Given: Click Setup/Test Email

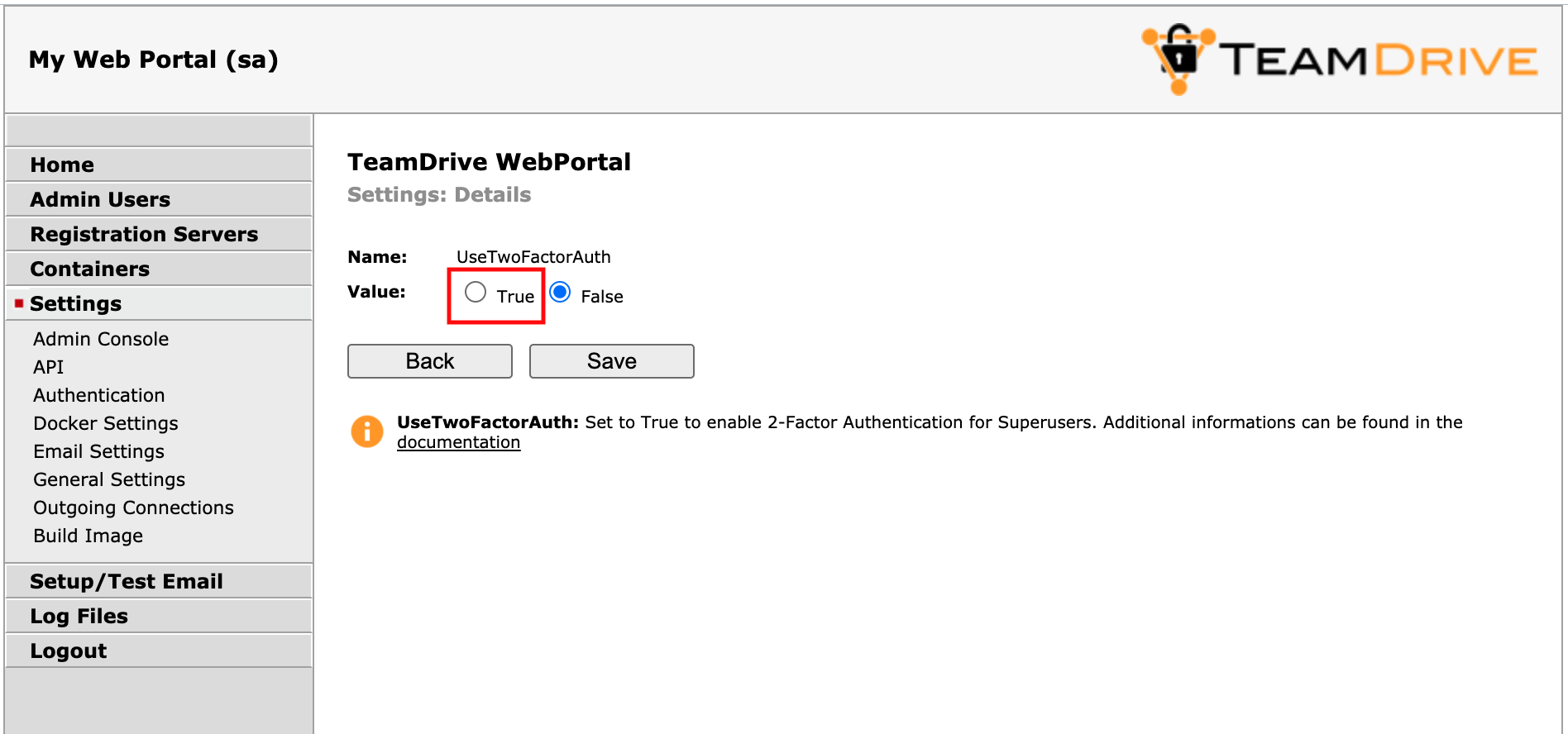Looking at the screenshot, I should point(127,581).
